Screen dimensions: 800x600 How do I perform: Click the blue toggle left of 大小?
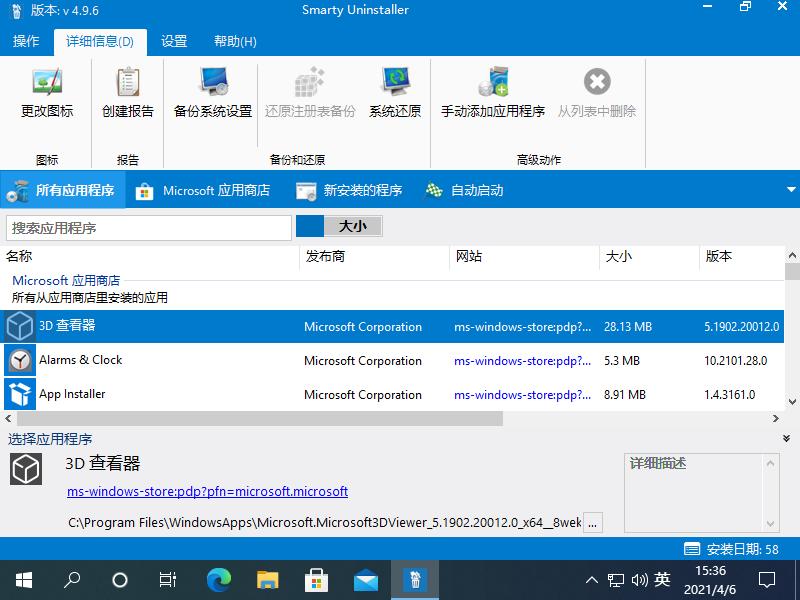(x=310, y=227)
